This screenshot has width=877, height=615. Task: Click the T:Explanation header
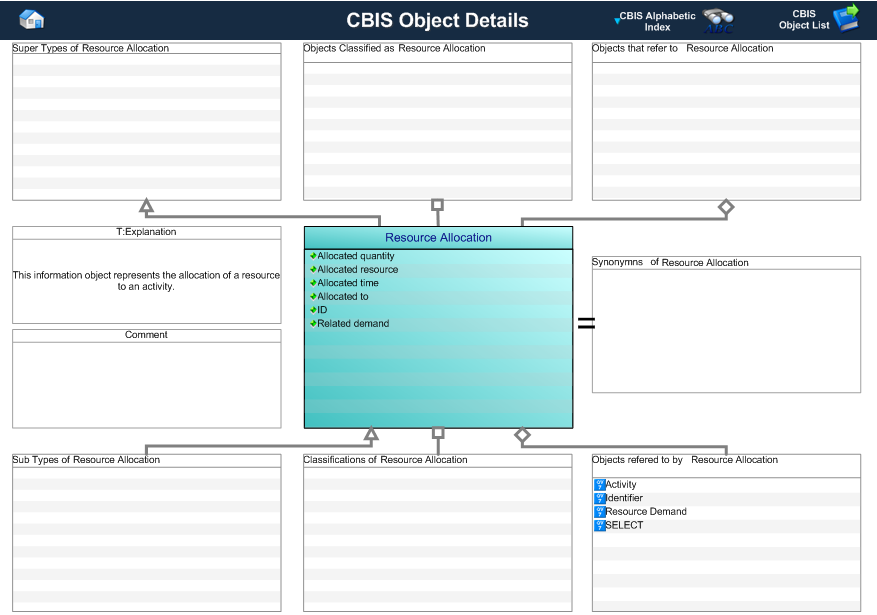click(146, 232)
